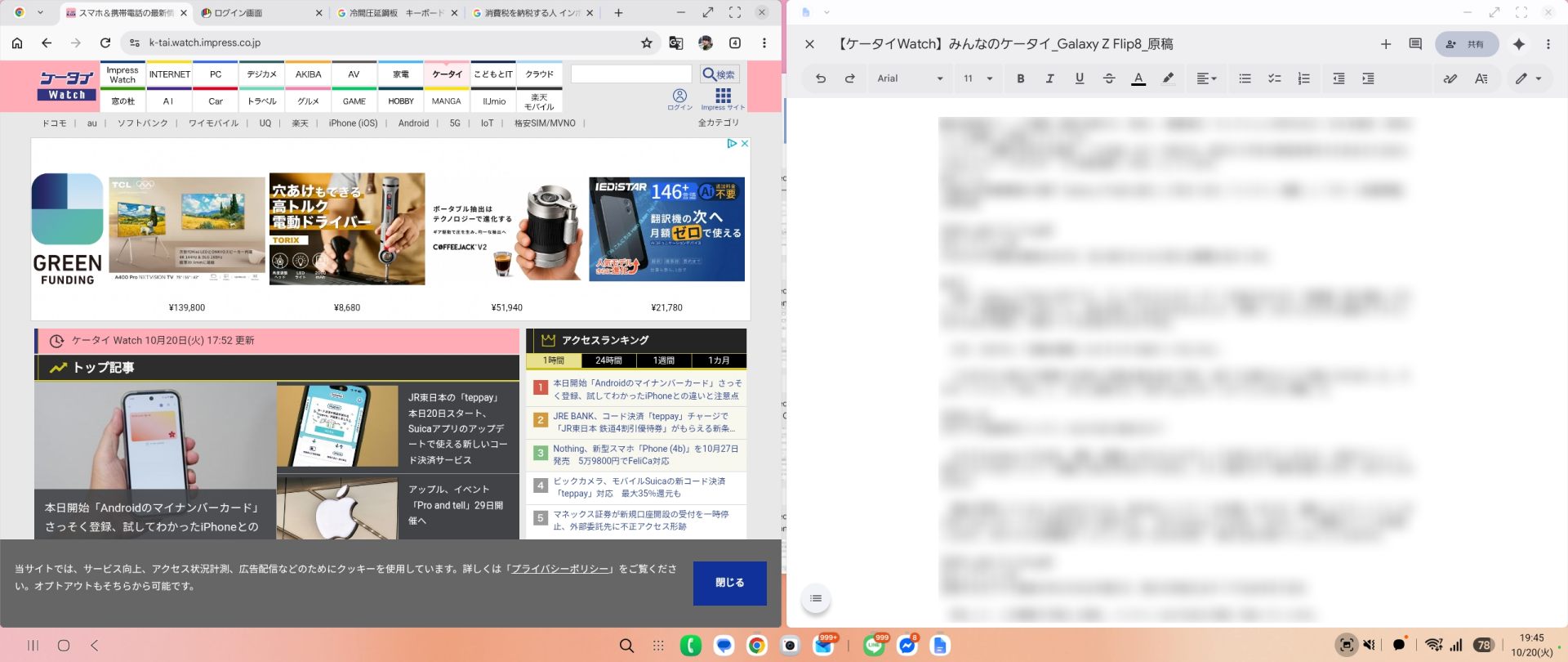Open the text color picker
Screen dimensions: 1568x662
click(x=1138, y=78)
